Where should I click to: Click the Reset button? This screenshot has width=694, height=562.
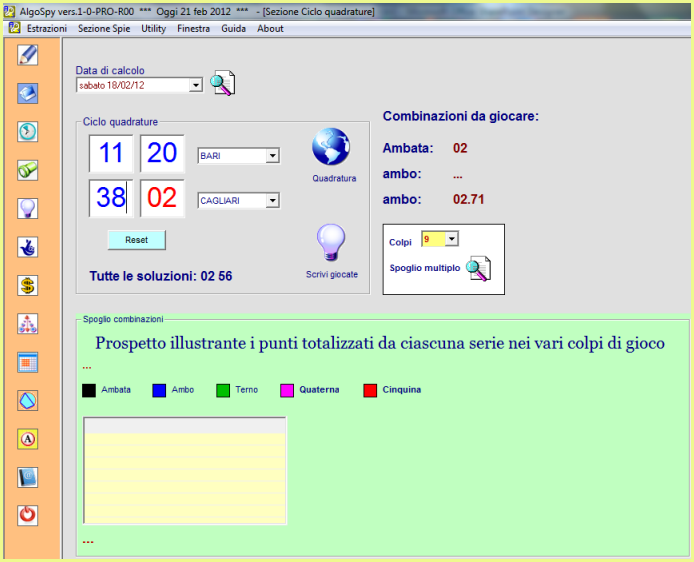tap(137, 240)
